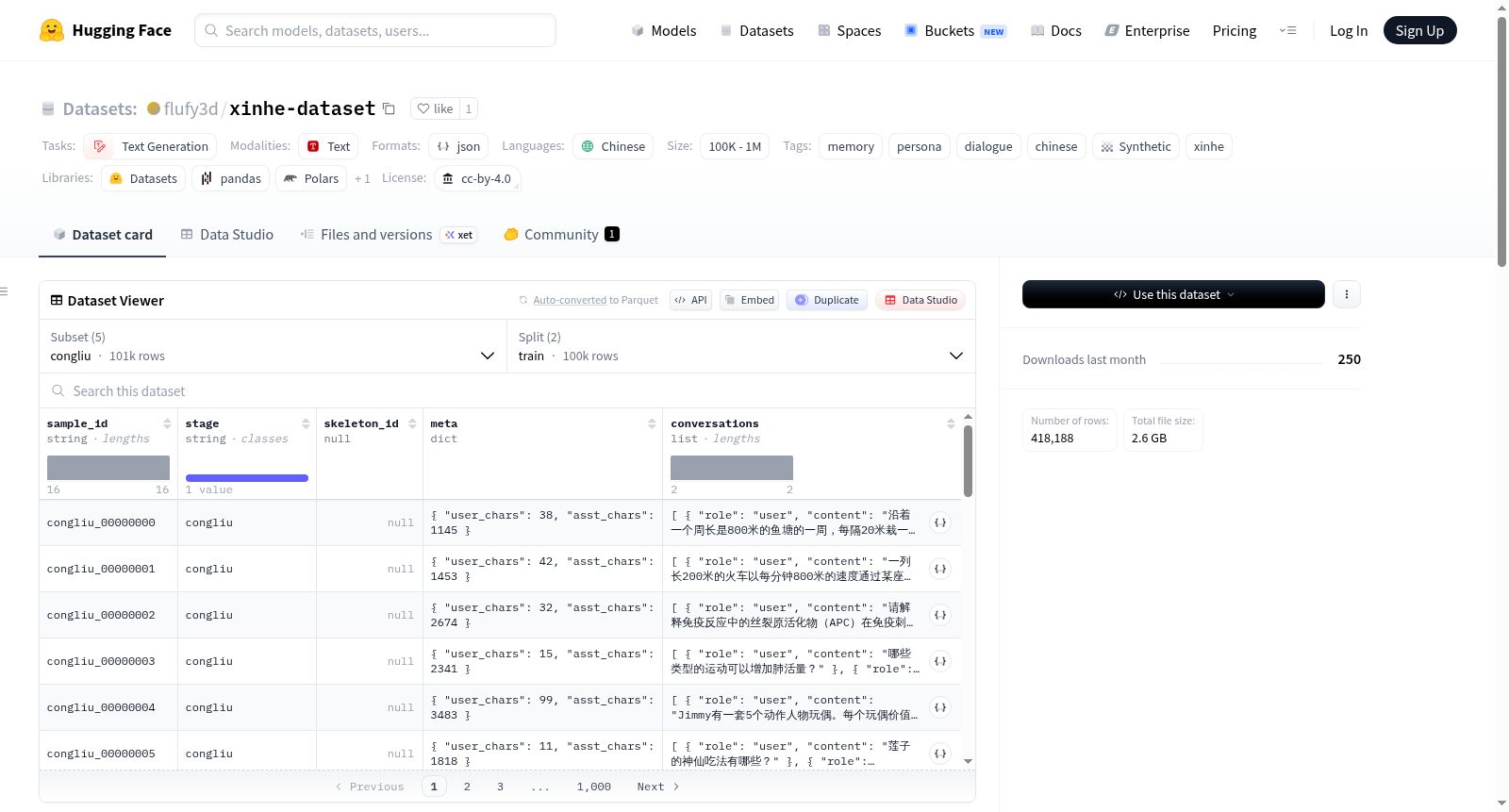Jump to page 2 of rows
The width and height of the screenshot is (1509, 812).
pyautogui.click(x=467, y=787)
